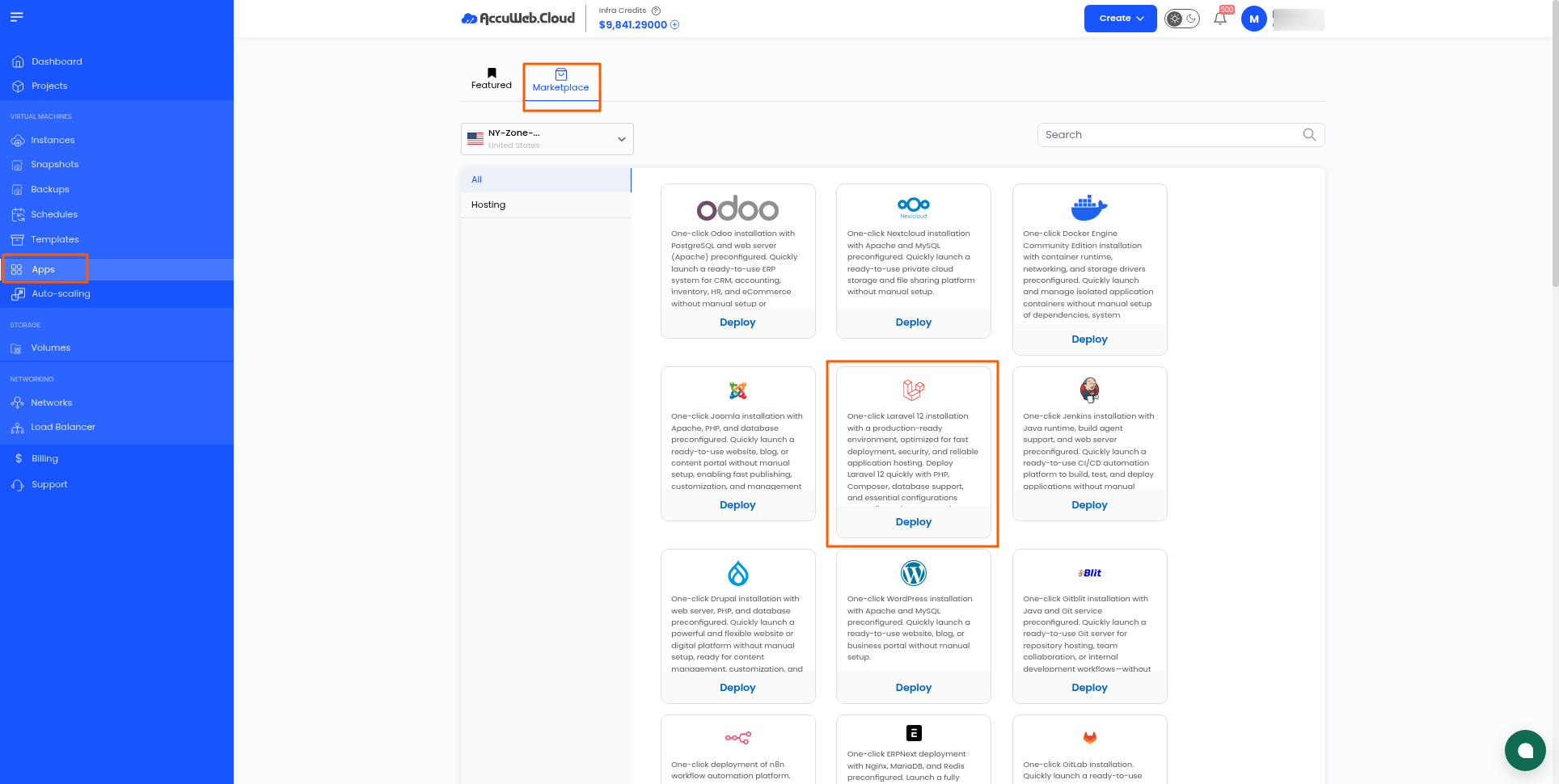Open the Snapshots page
Screen dimensions: 1559x784
[x=54, y=164]
